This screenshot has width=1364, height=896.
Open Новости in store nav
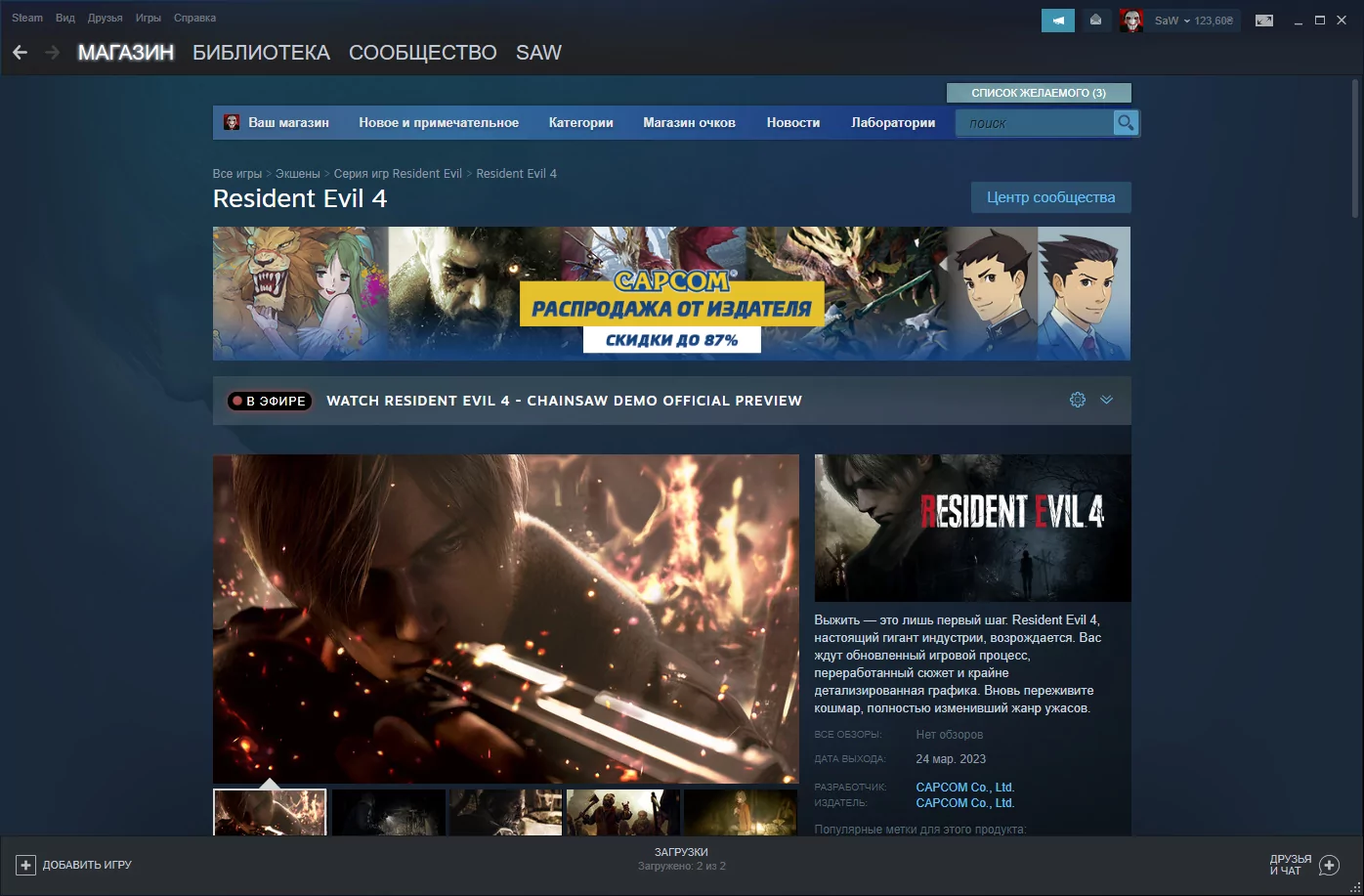pyautogui.click(x=793, y=123)
